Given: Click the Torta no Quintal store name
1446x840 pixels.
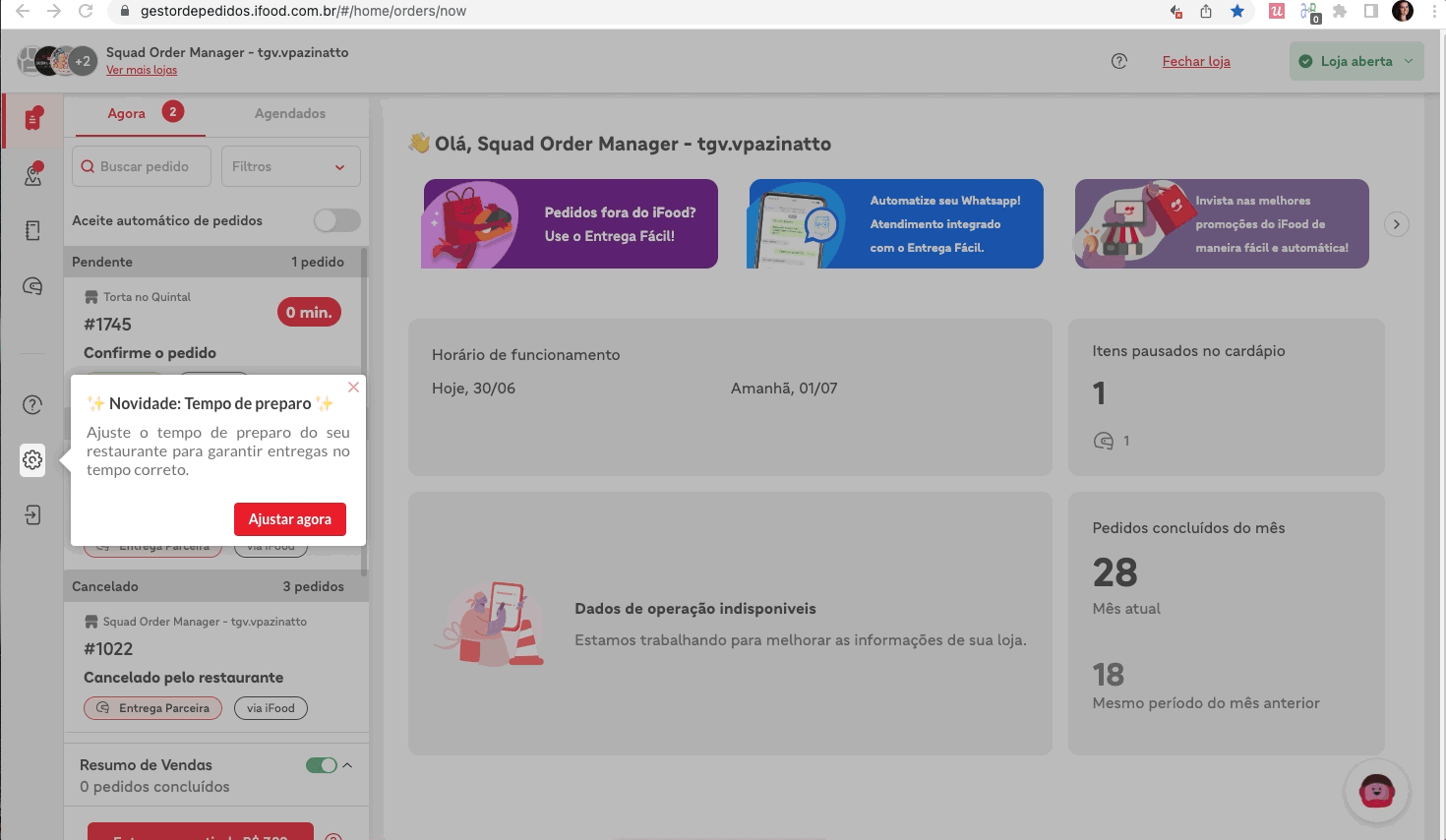Looking at the screenshot, I should coord(147,297).
